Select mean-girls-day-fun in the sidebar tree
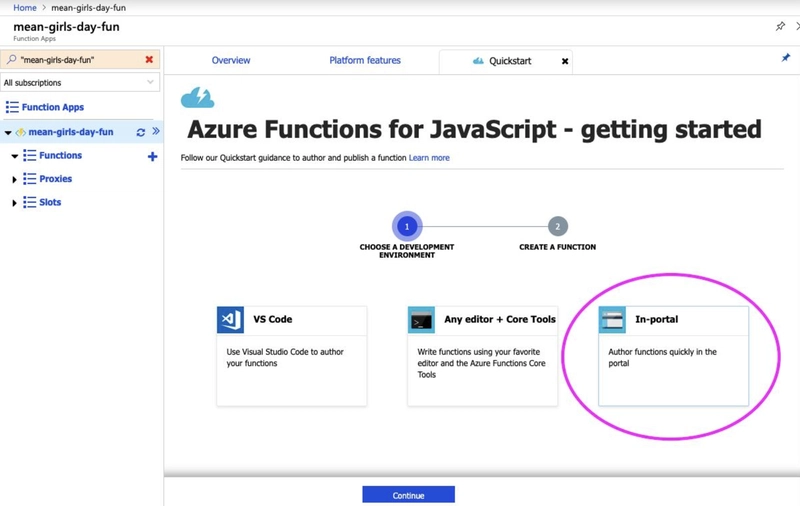This screenshot has height=506, width=800. [71, 132]
